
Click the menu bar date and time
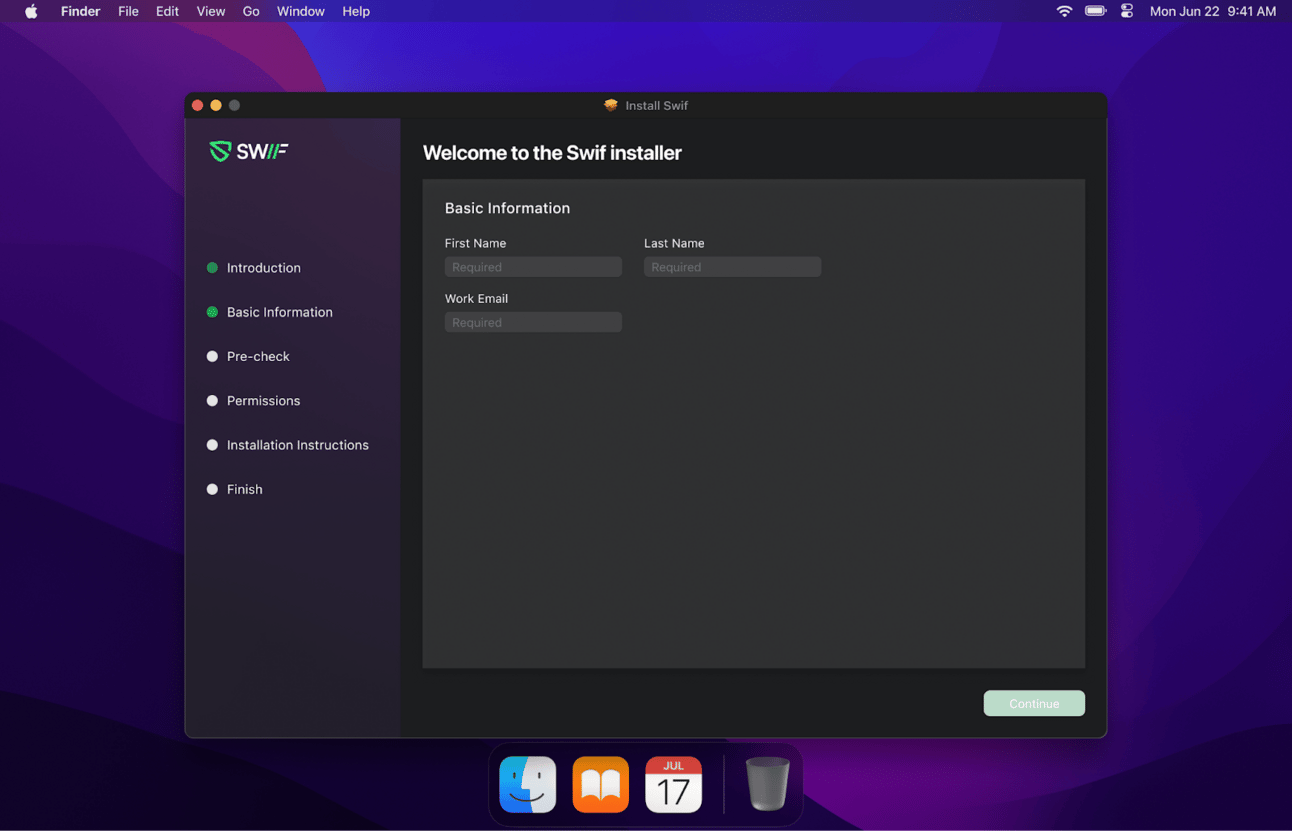[x=1213, y=11]
